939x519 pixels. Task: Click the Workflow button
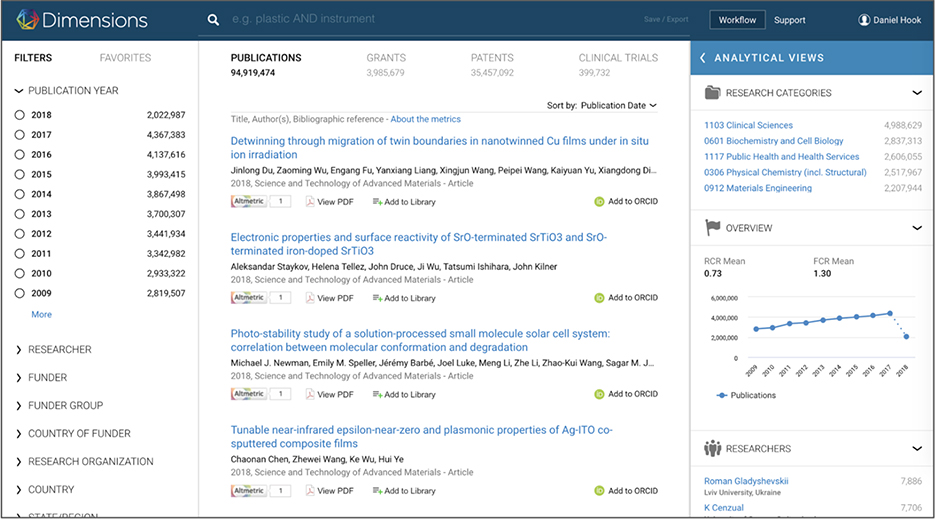(x=737, y=20)
